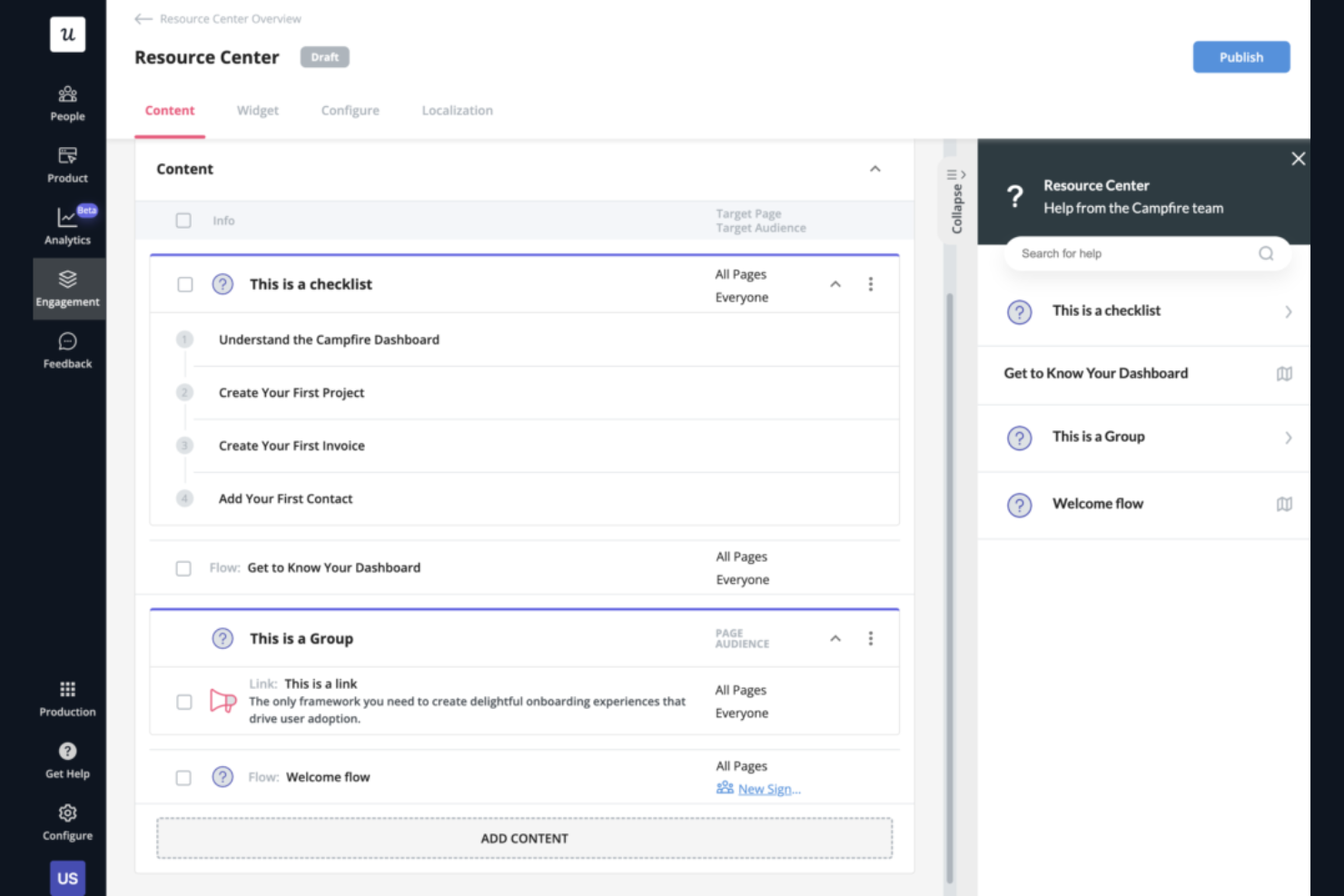The width and height of the screenshot is (1344, 896).
Task: Click 'Welcome flow' title in content list
Action: 328,777
